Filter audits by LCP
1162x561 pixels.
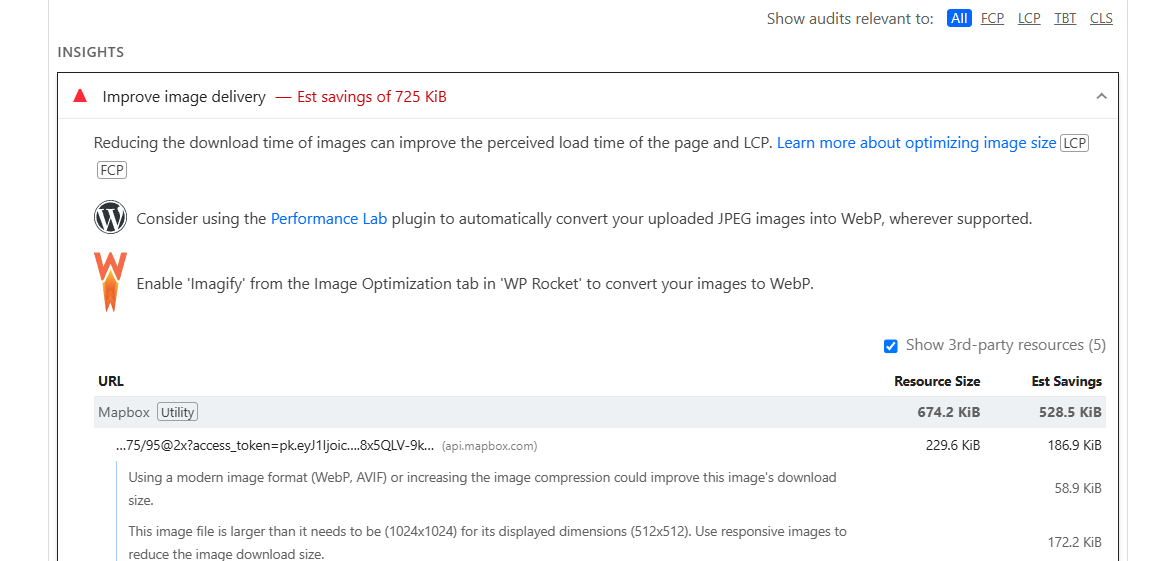(x=1029, y=19)
